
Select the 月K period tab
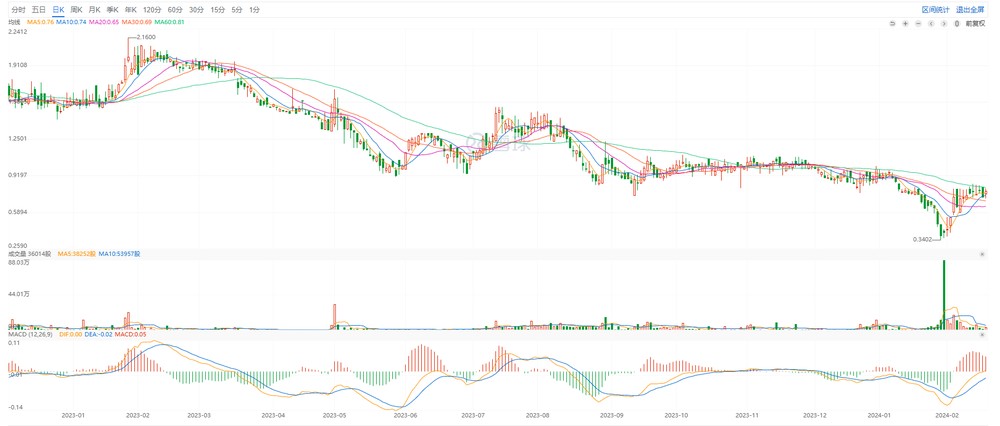pos(94,9)
